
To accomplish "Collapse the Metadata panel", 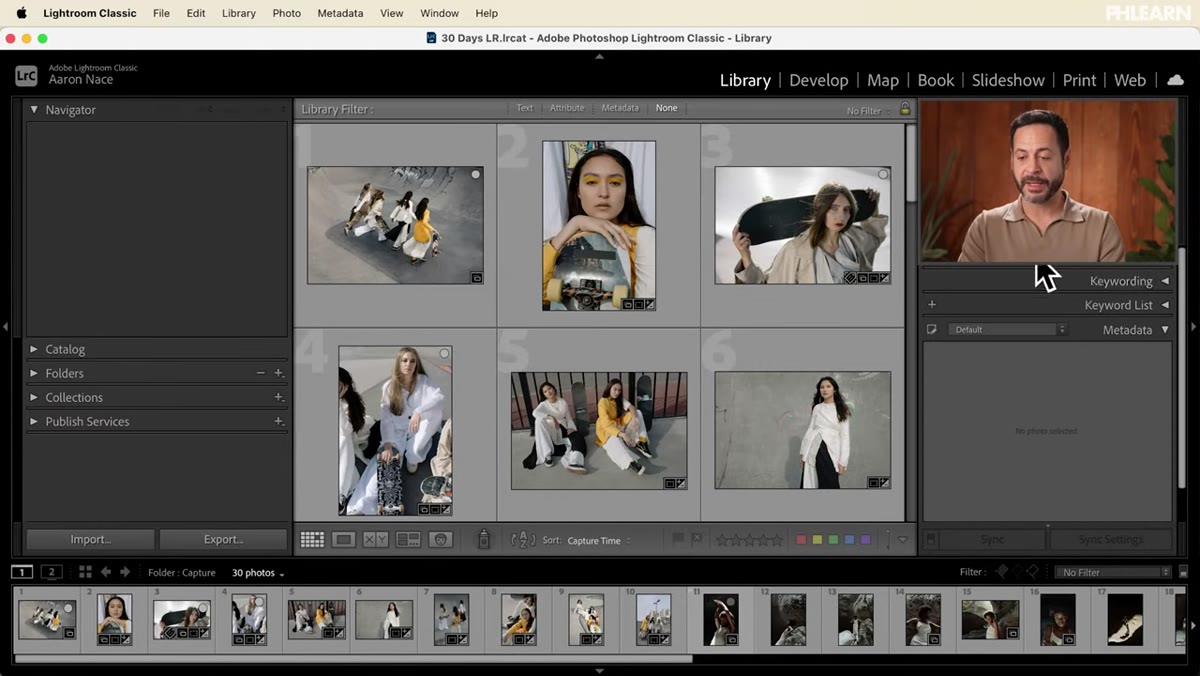I will click(x=1165, y=330).
